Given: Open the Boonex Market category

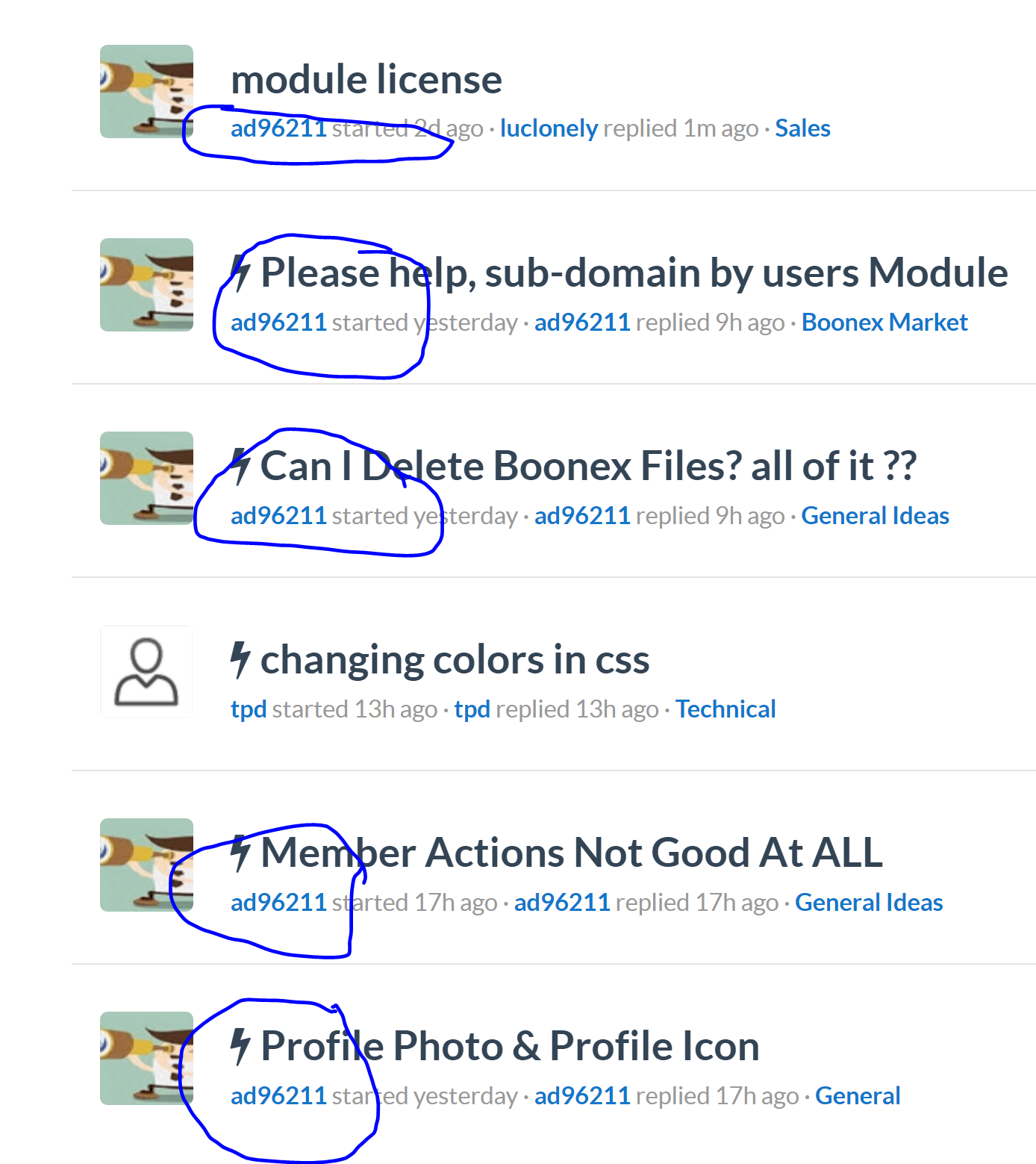Looking at the screenshot, I should coord(884,323).
